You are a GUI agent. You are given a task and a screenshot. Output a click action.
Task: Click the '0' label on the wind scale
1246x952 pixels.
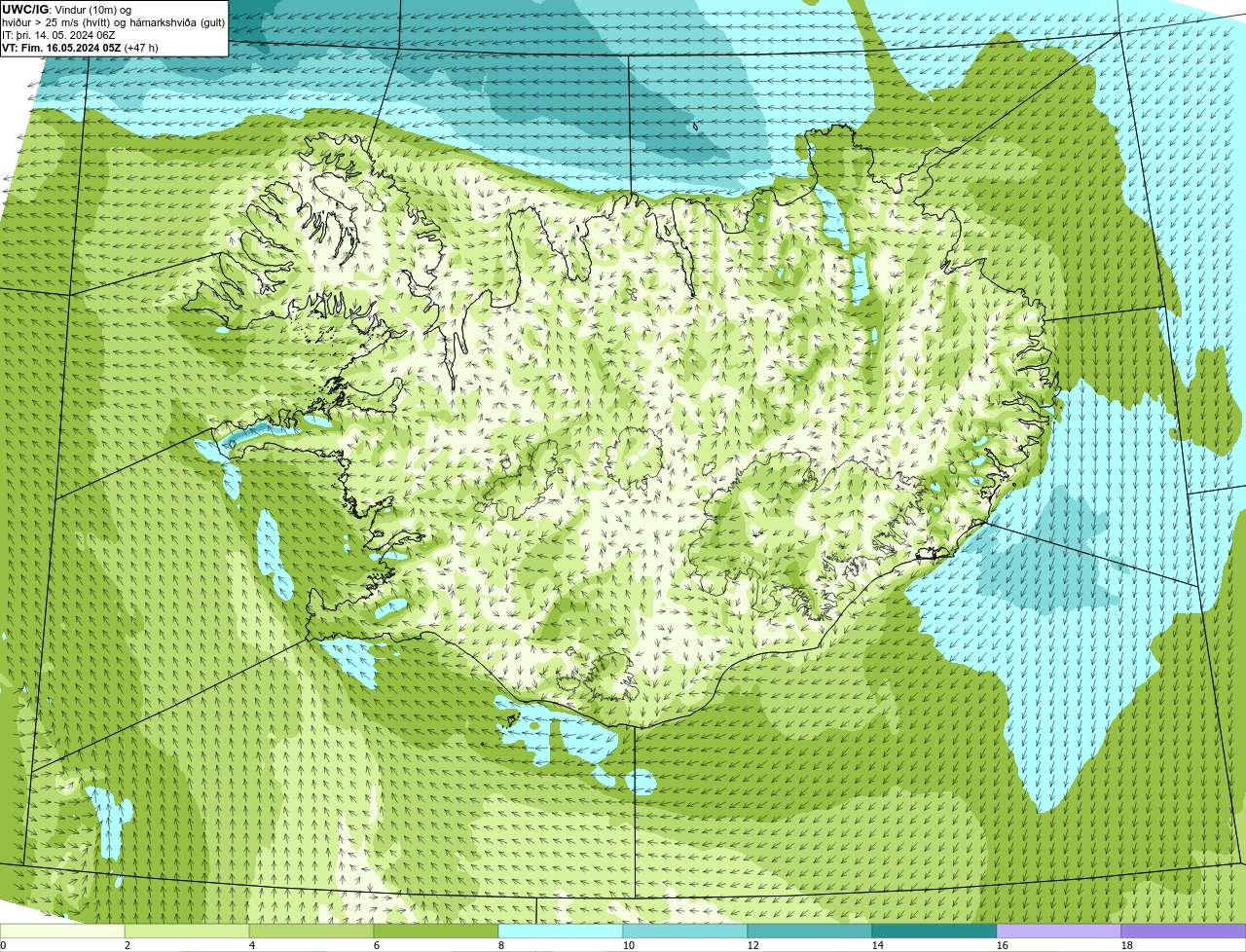[3, 945]
